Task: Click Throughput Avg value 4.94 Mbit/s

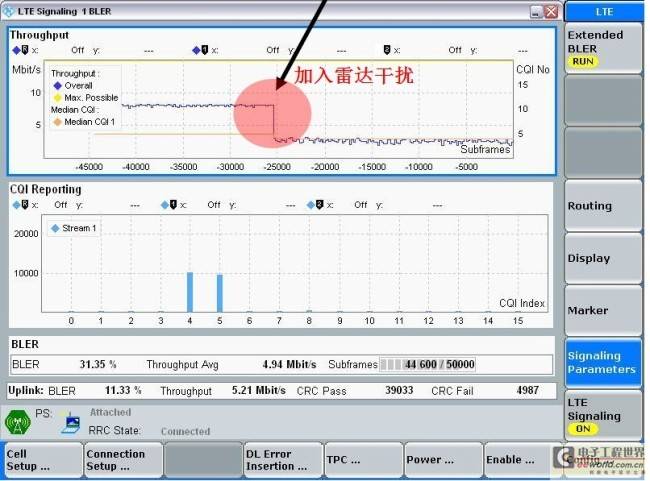Action: point(289,364)
